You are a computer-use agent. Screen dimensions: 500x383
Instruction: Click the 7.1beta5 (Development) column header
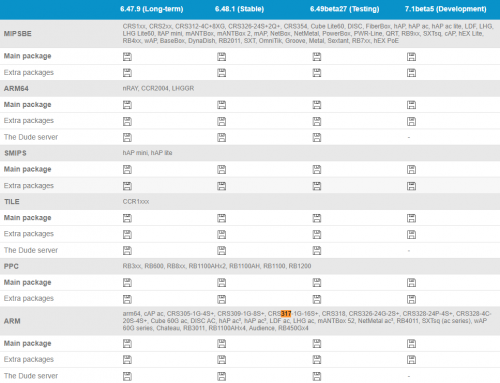coord(446,9)
